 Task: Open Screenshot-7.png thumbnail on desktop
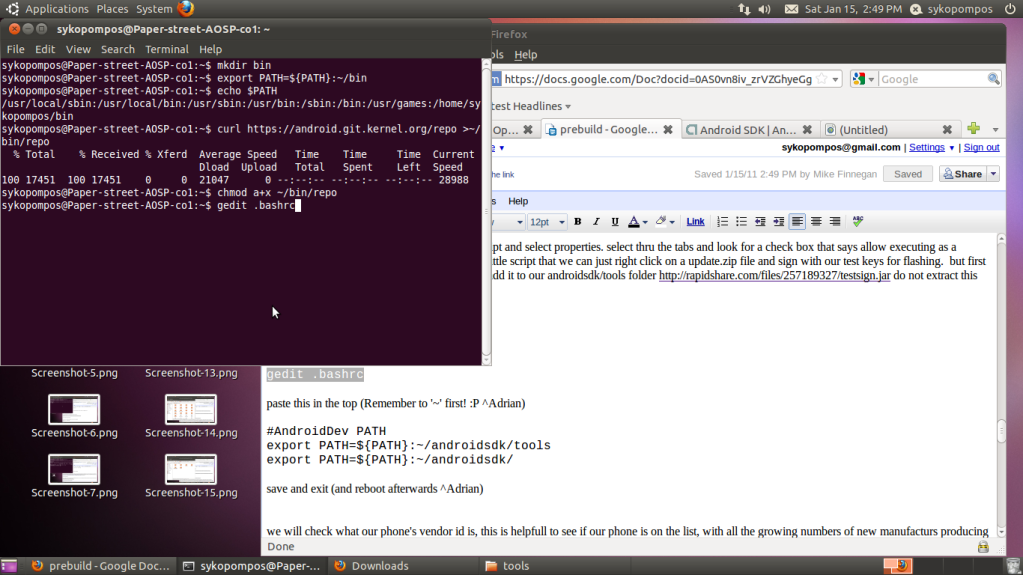pos(74,469)
